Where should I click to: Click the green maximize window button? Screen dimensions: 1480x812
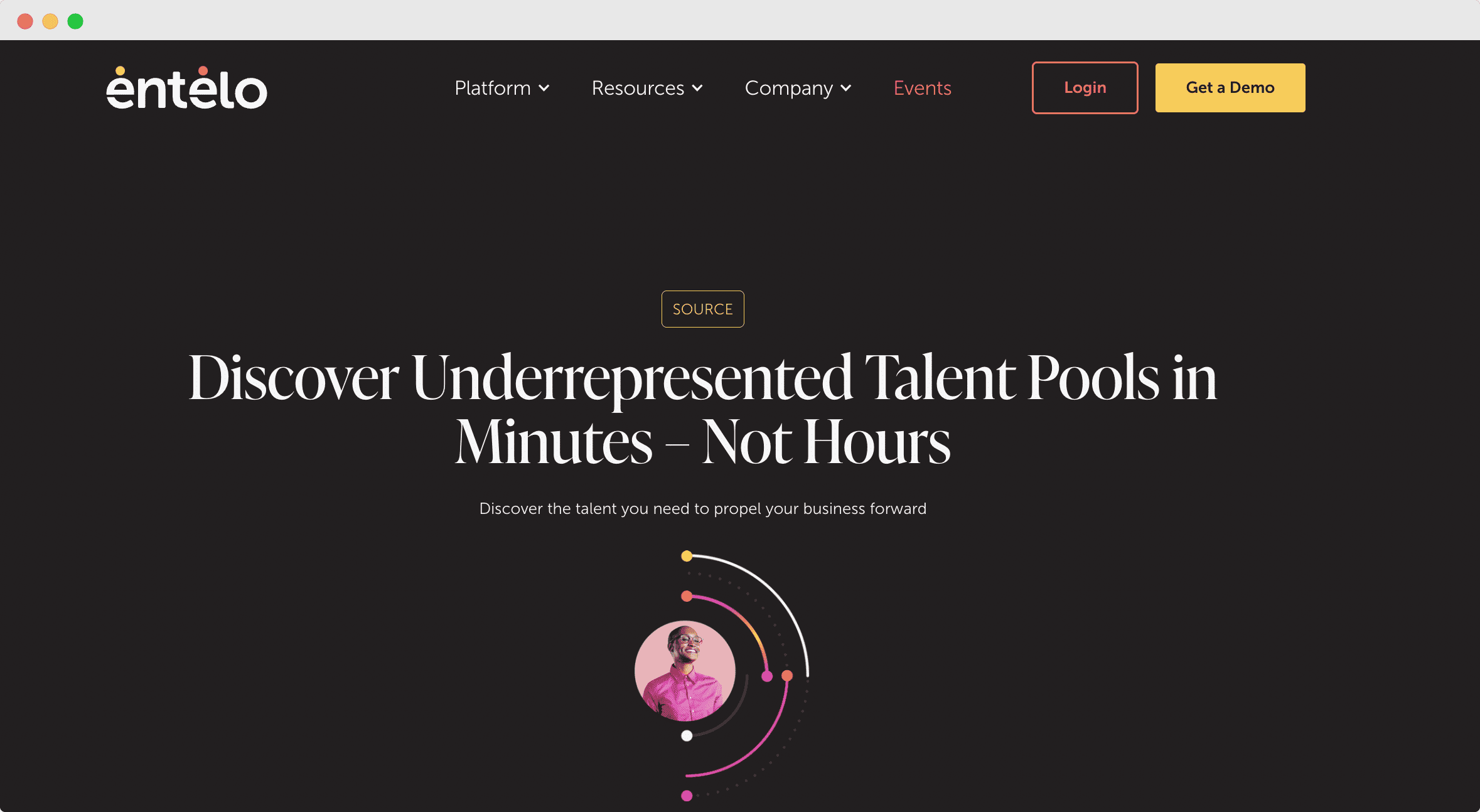coord(75,21)
